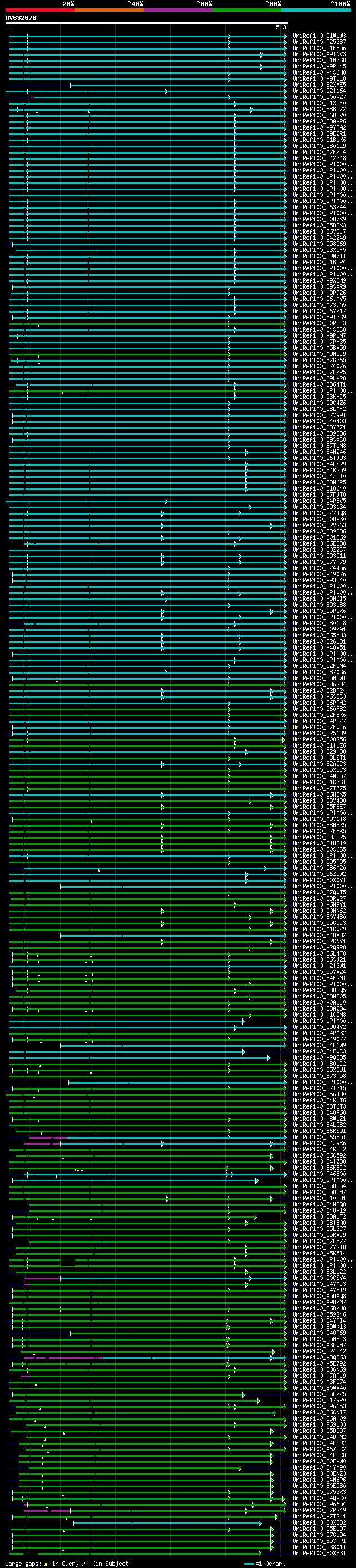This screenshot has width=356, height=1568.
Task: Click label UniRef100_C7EWL6
Action: pyautogui.click(x=319, y=727)
